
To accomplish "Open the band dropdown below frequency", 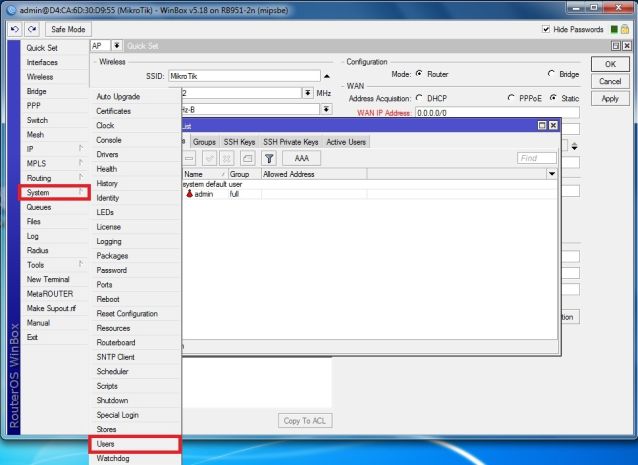I will (326, 109).
